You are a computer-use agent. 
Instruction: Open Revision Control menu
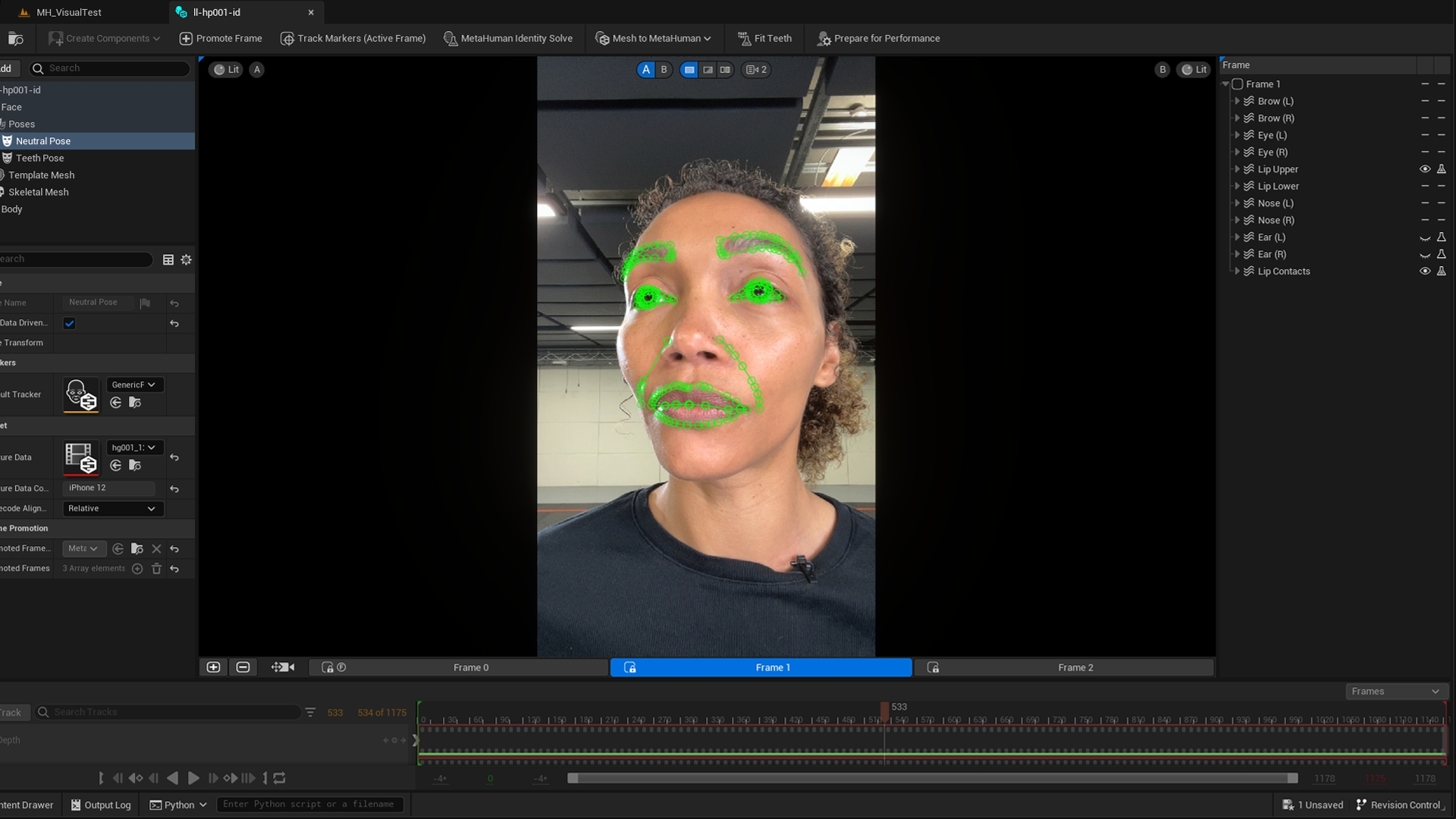(x=1398, y=805)
